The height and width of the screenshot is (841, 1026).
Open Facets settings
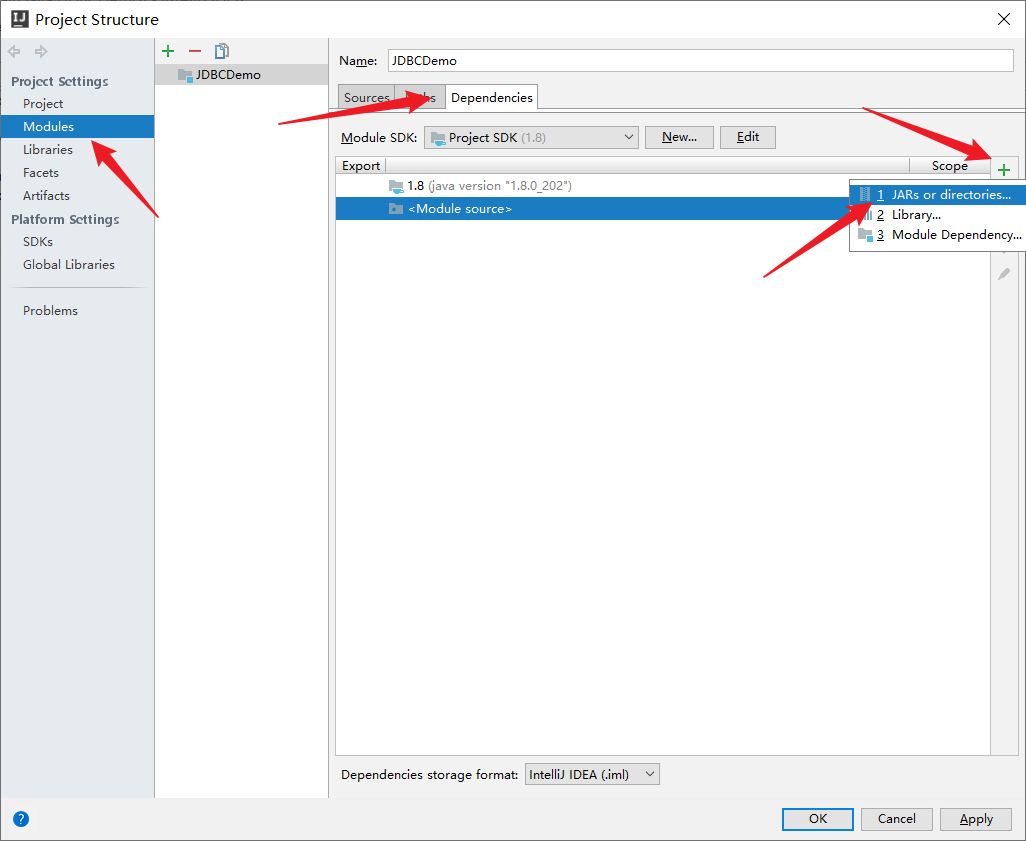(41, 173)
